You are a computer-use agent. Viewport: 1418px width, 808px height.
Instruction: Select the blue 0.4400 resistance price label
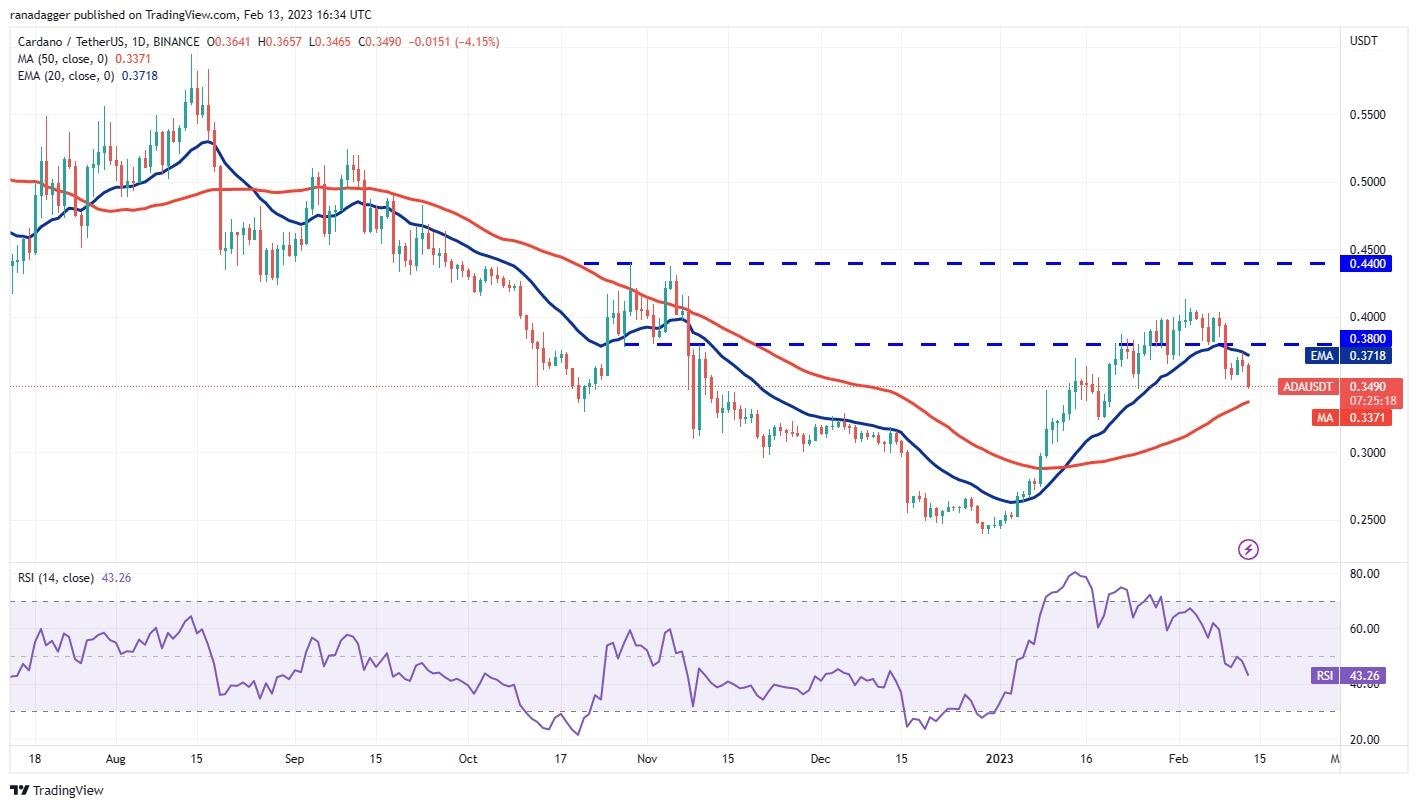click(1367, 263)
